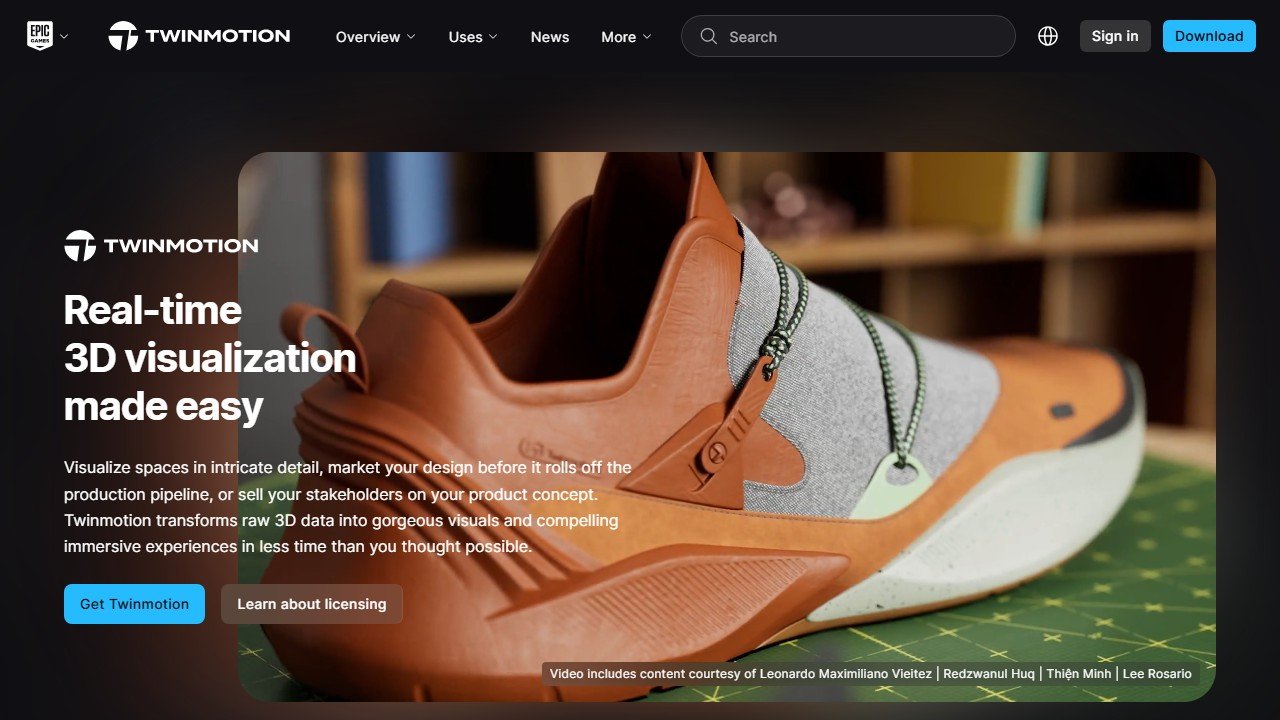Click the Epic Games shield logo
Image resolution: width=1280 pixels, height=720 pixels.
(x=38, y=36)
